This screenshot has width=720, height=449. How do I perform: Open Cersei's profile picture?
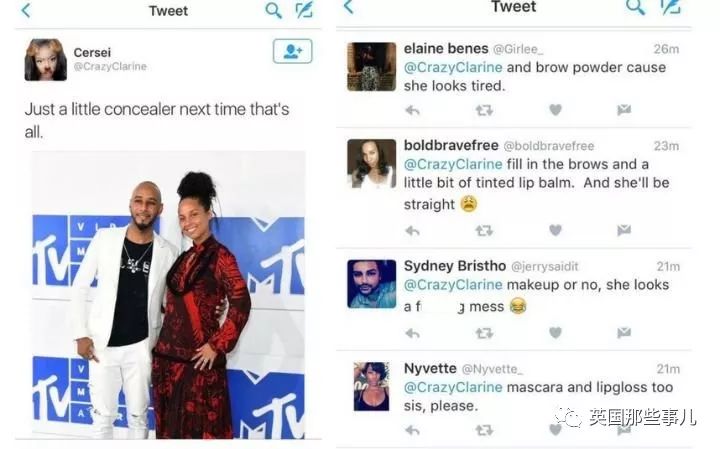45,60
